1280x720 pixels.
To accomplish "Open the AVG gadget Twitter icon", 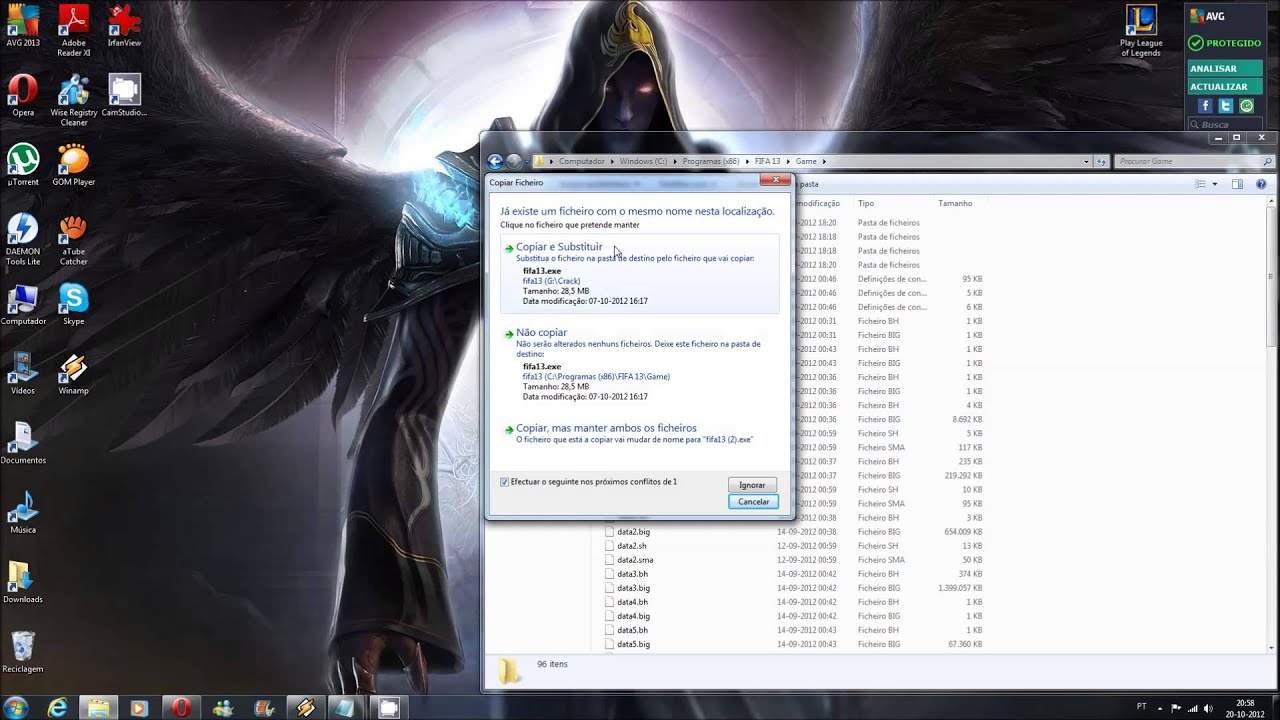I will (x=1225, y=106).
